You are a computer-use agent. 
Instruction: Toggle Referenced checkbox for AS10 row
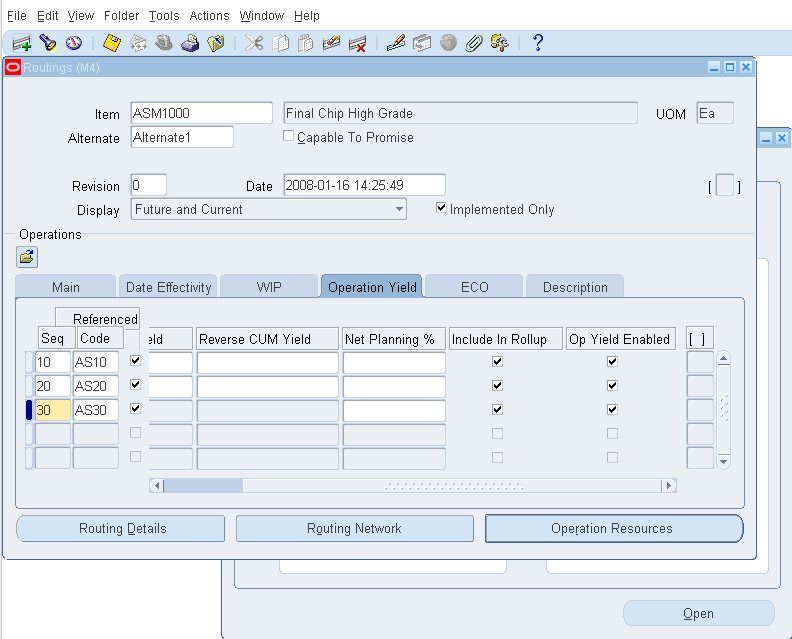coord(135,361)
